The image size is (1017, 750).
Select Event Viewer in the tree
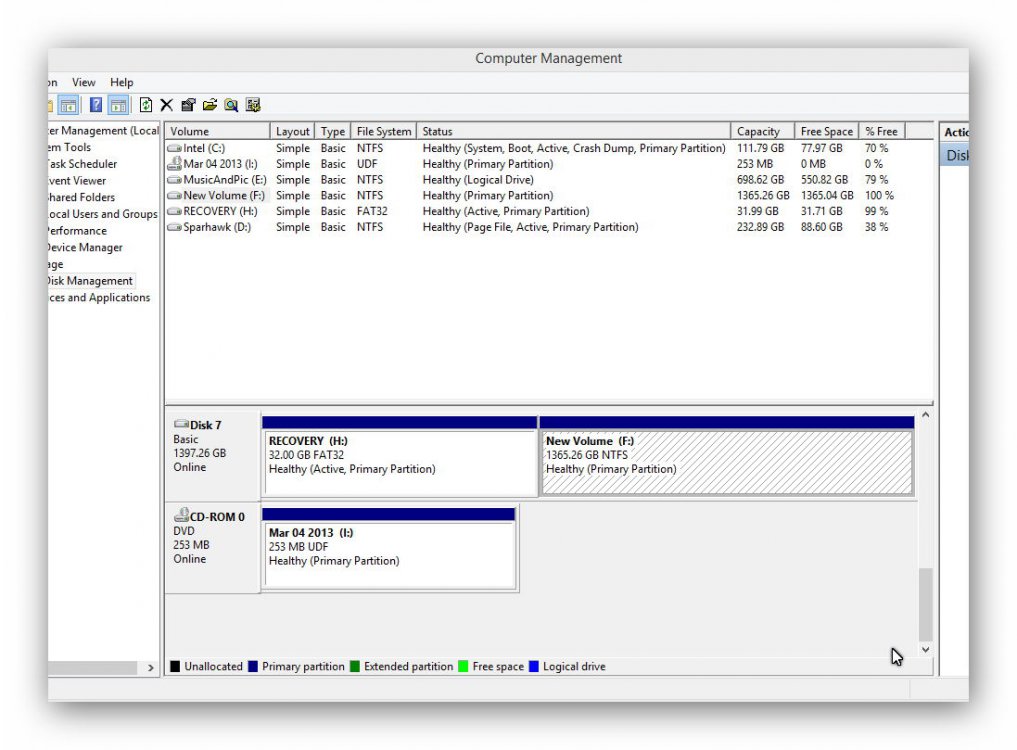[77, 181]
